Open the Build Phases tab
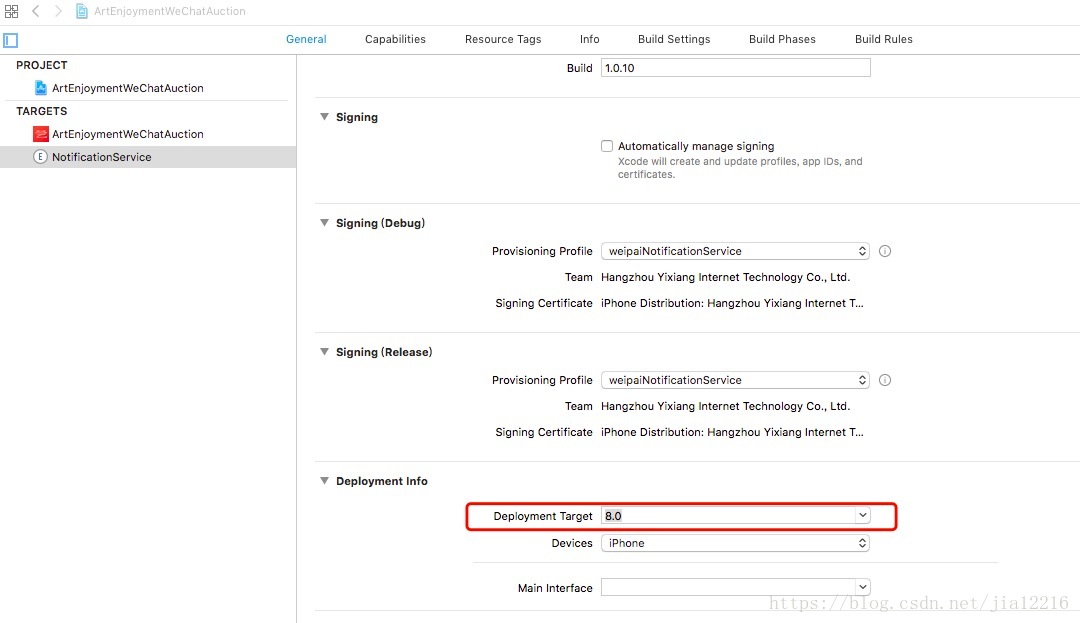The image size is (1080, 623). pos(782,39)
